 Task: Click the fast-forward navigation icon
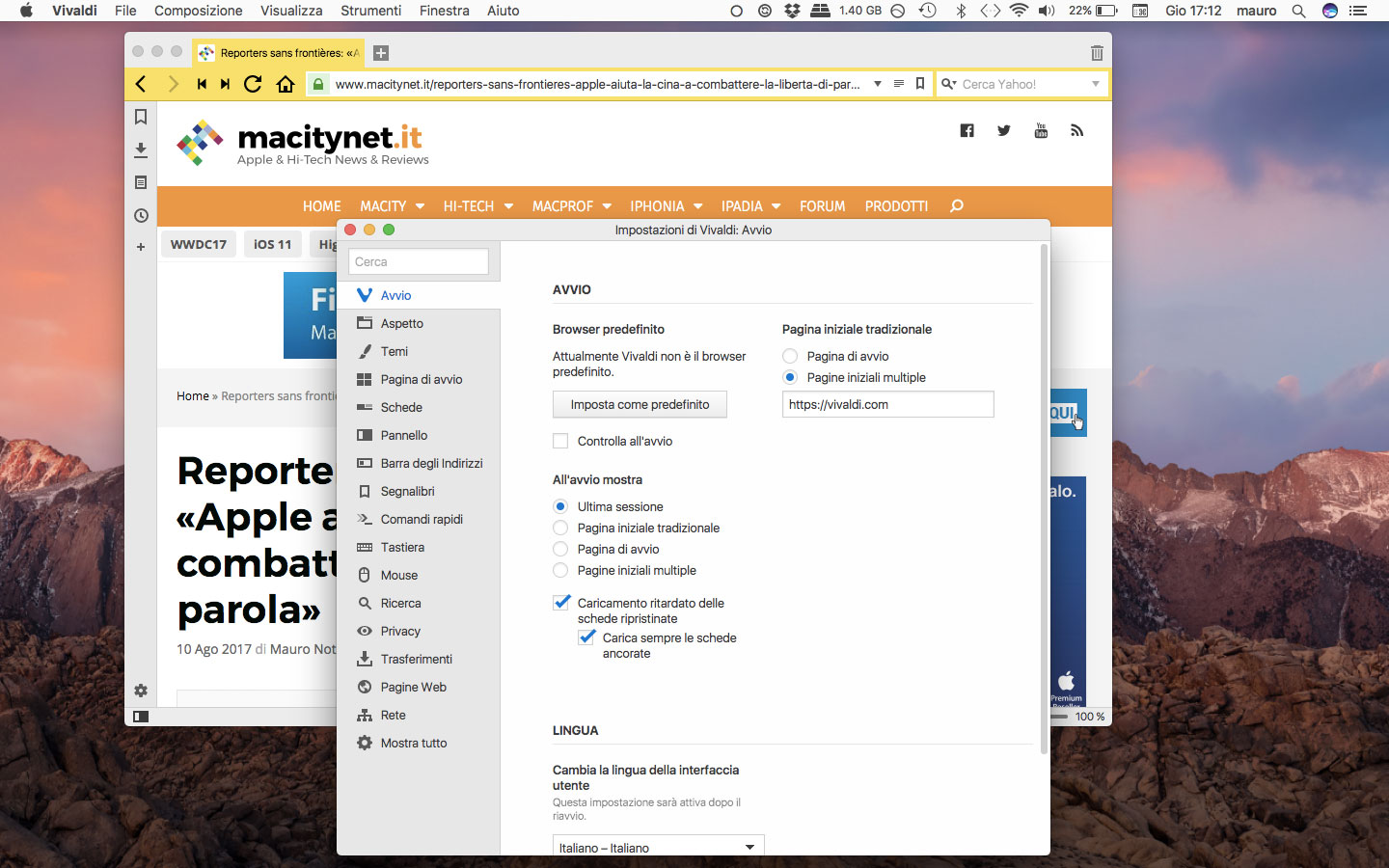(x=225, y=84)
